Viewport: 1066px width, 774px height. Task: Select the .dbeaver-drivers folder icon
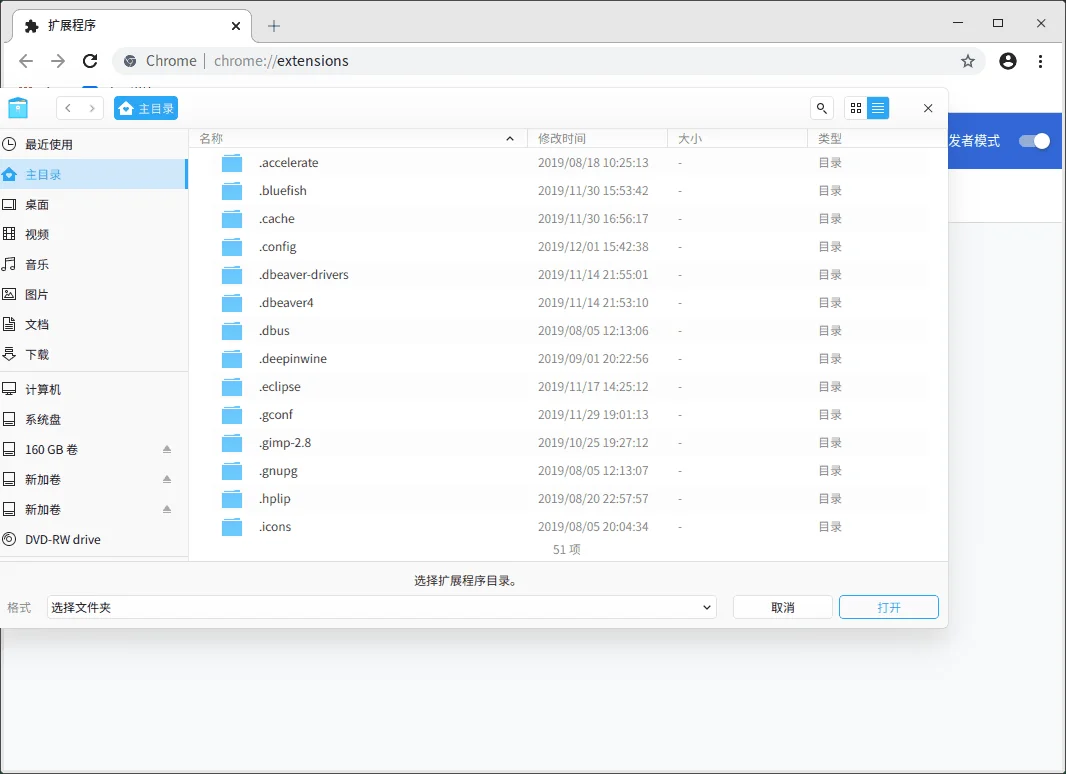coord(232,274)
